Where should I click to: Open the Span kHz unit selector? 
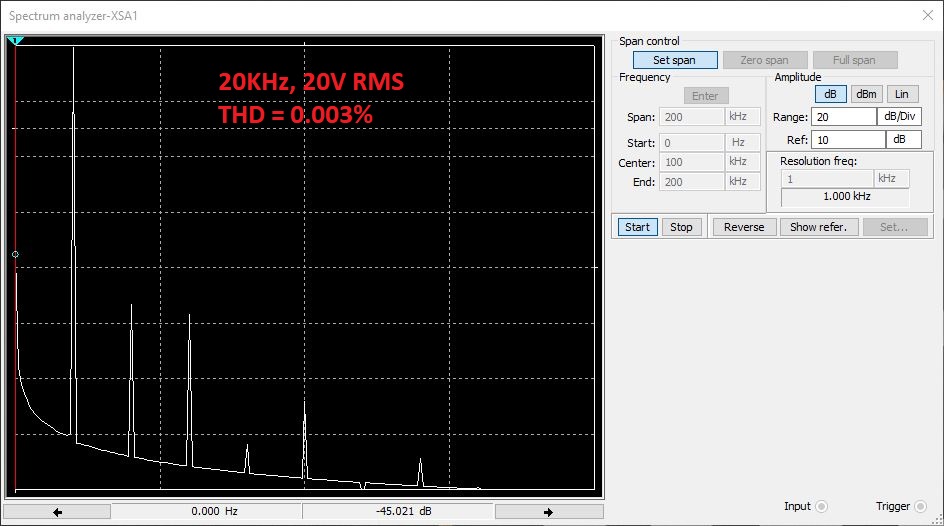tap(742, 116)
